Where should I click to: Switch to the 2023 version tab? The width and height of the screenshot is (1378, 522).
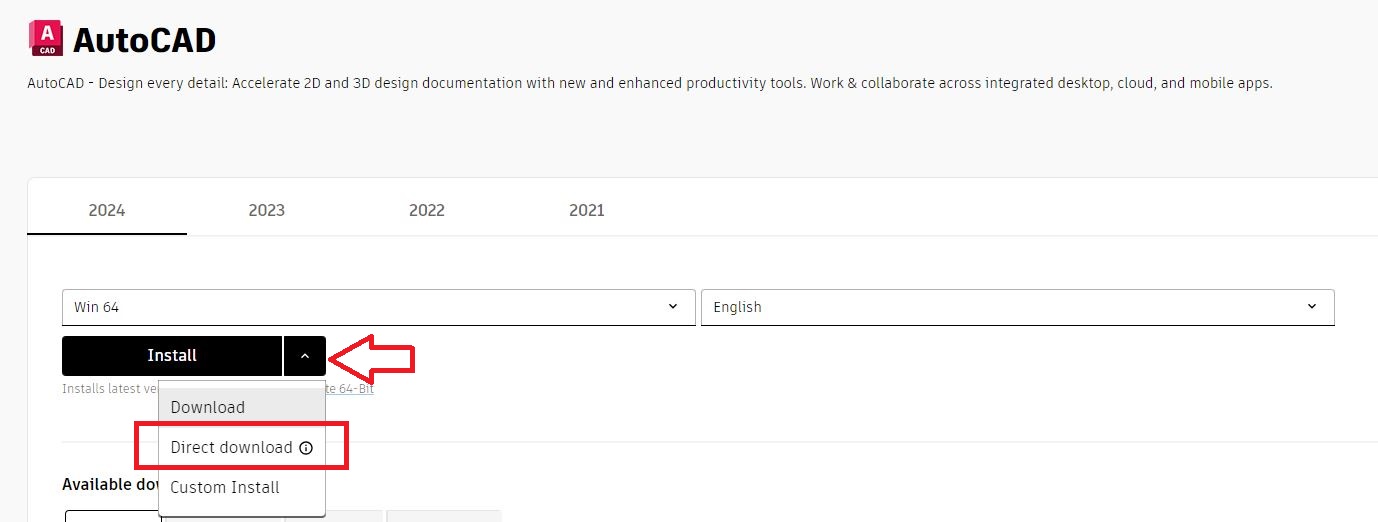pyautogui.click(x=266, y=210)
